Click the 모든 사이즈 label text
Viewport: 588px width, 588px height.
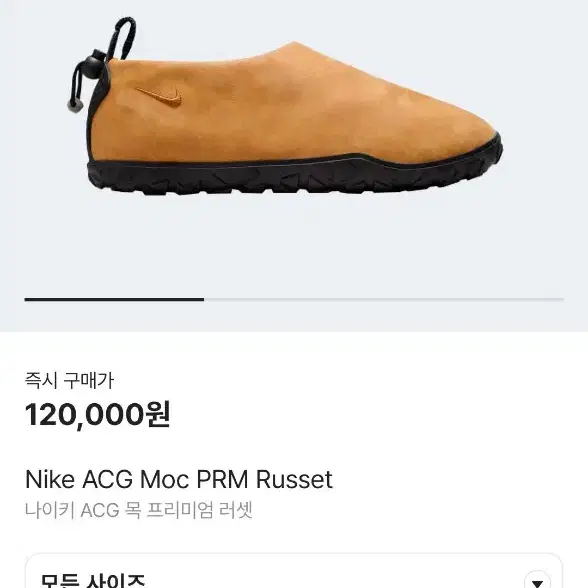coord(93,580)
